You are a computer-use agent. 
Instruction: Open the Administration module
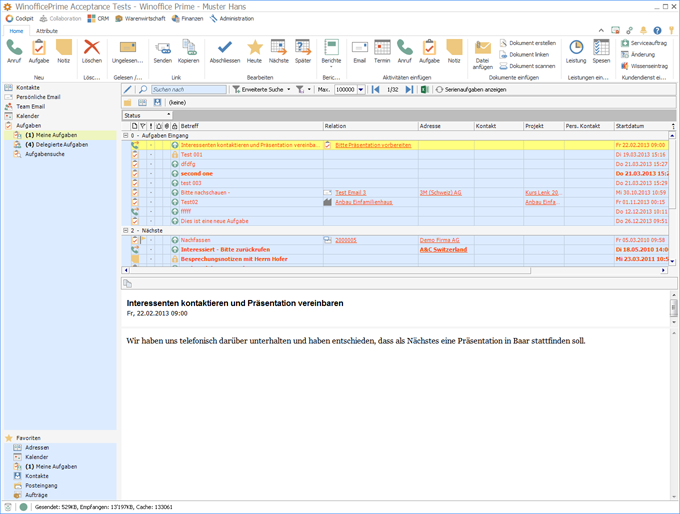tap(232, 19)
